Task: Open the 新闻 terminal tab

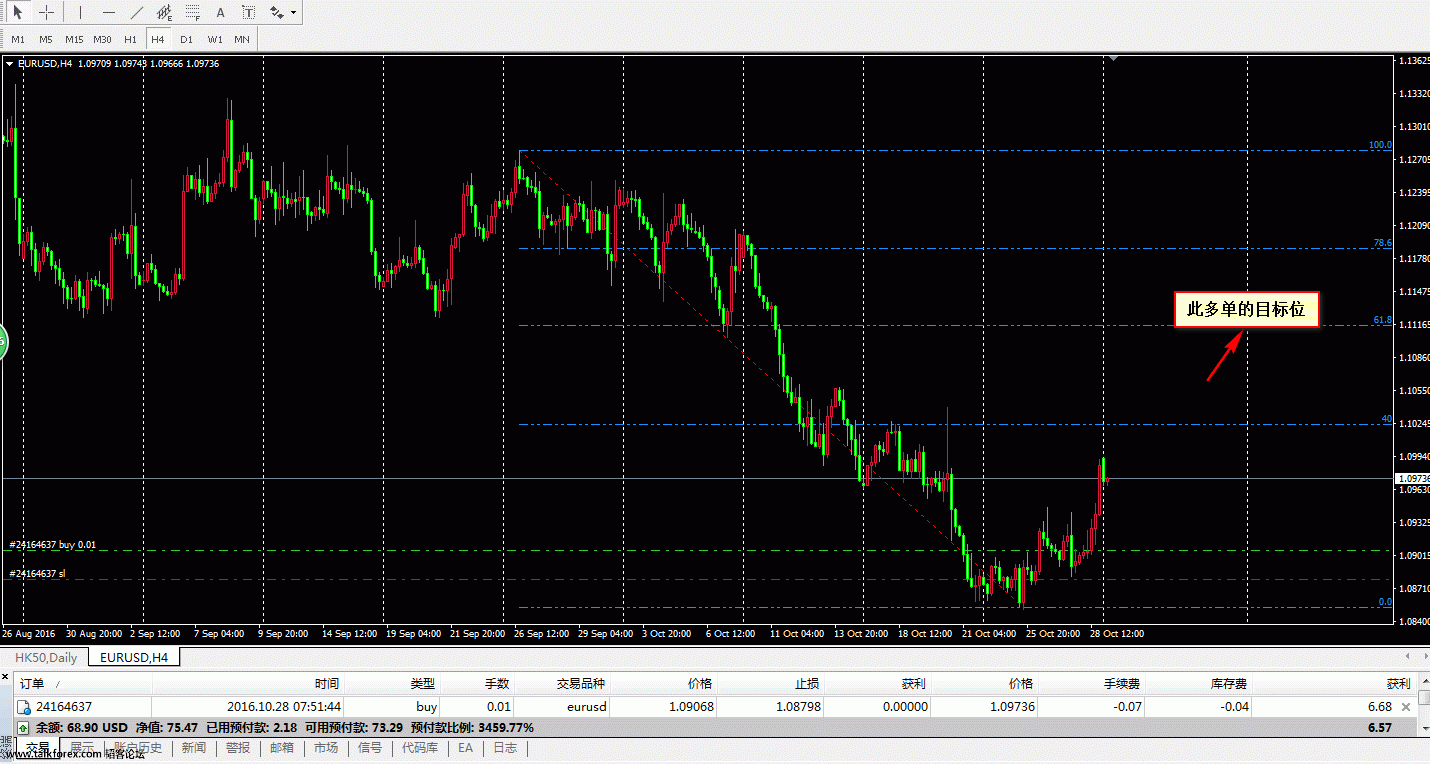Action: pos(194,748)
